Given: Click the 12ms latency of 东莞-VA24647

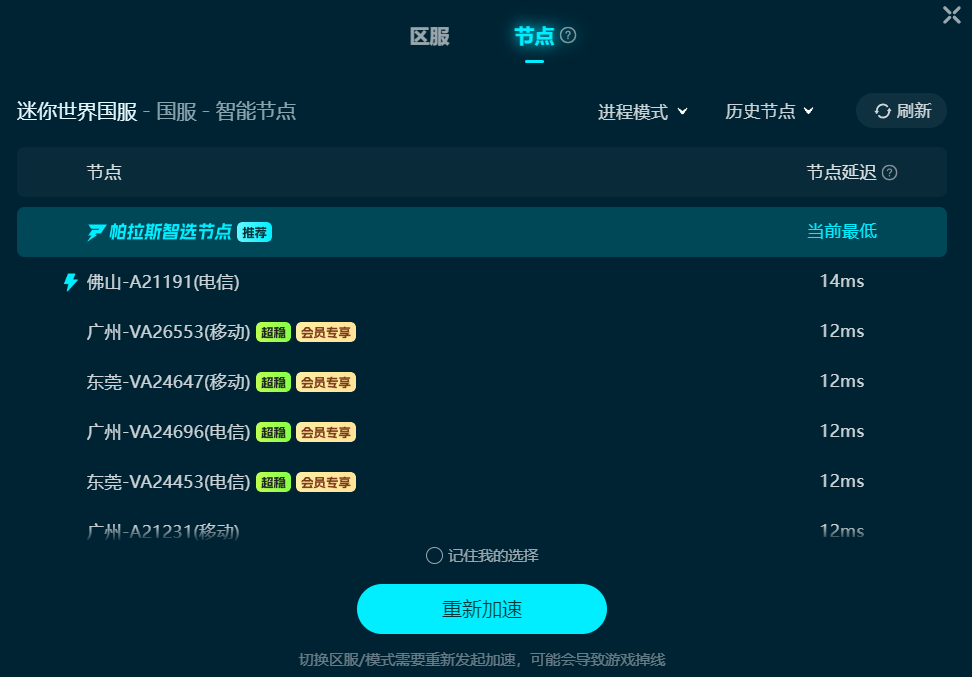Looking at the screenshot, I should [x=842, y=381].
